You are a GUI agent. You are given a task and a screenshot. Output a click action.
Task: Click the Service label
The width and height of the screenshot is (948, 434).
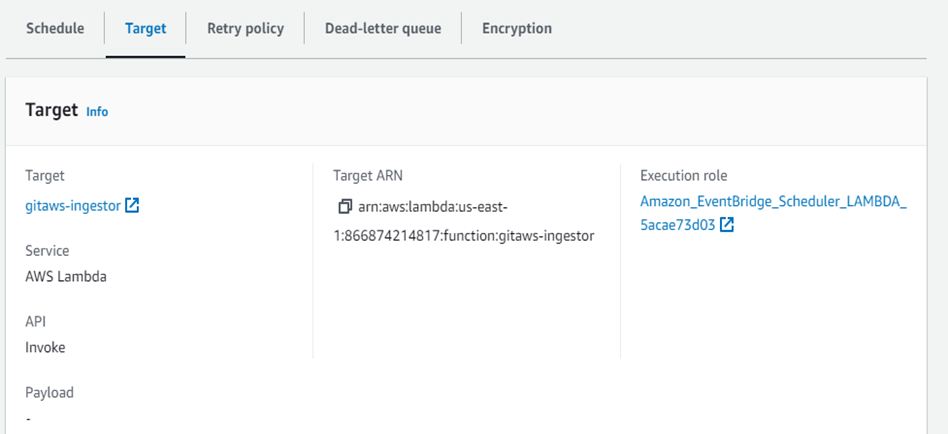[47, 251]
